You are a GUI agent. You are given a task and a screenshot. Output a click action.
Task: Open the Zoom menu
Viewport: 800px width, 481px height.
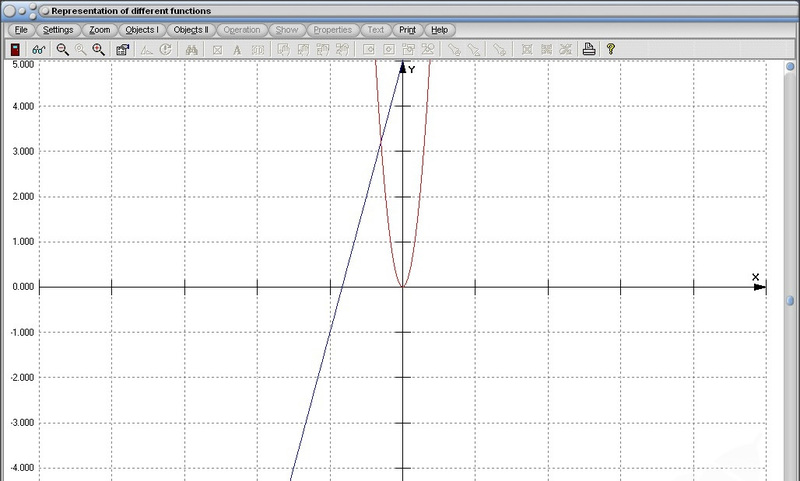(99, 30)
